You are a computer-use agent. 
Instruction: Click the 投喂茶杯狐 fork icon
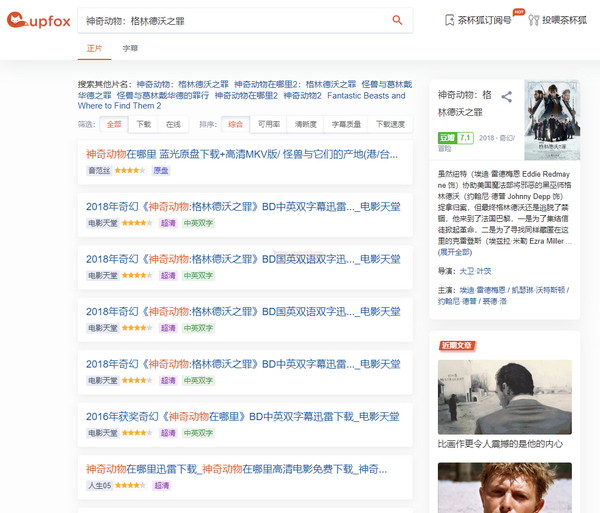pyautogui.click(x=533, y=20)
